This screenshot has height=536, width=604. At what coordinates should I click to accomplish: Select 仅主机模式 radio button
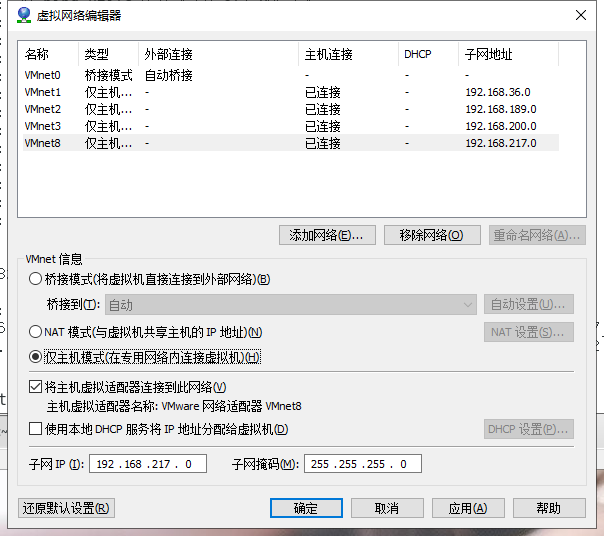pos(35,357)
